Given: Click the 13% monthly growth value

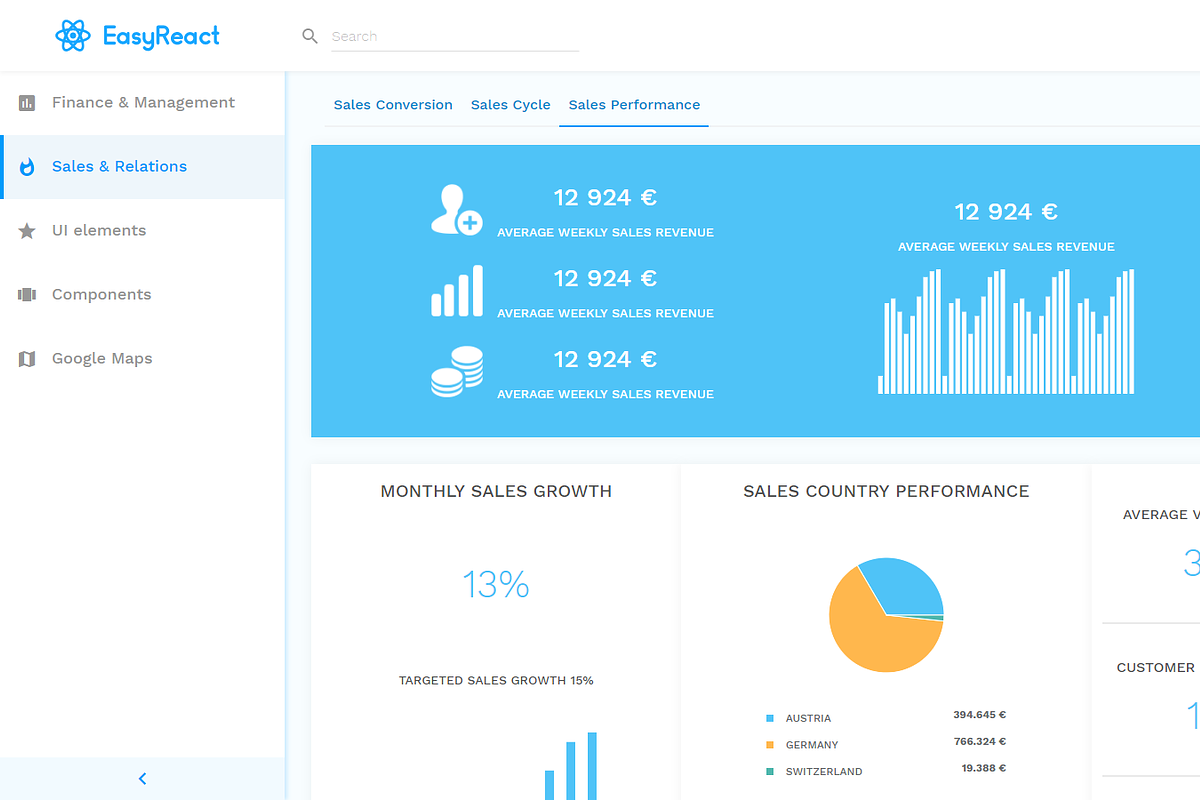Looking at the screenshot, I should 496,584.
